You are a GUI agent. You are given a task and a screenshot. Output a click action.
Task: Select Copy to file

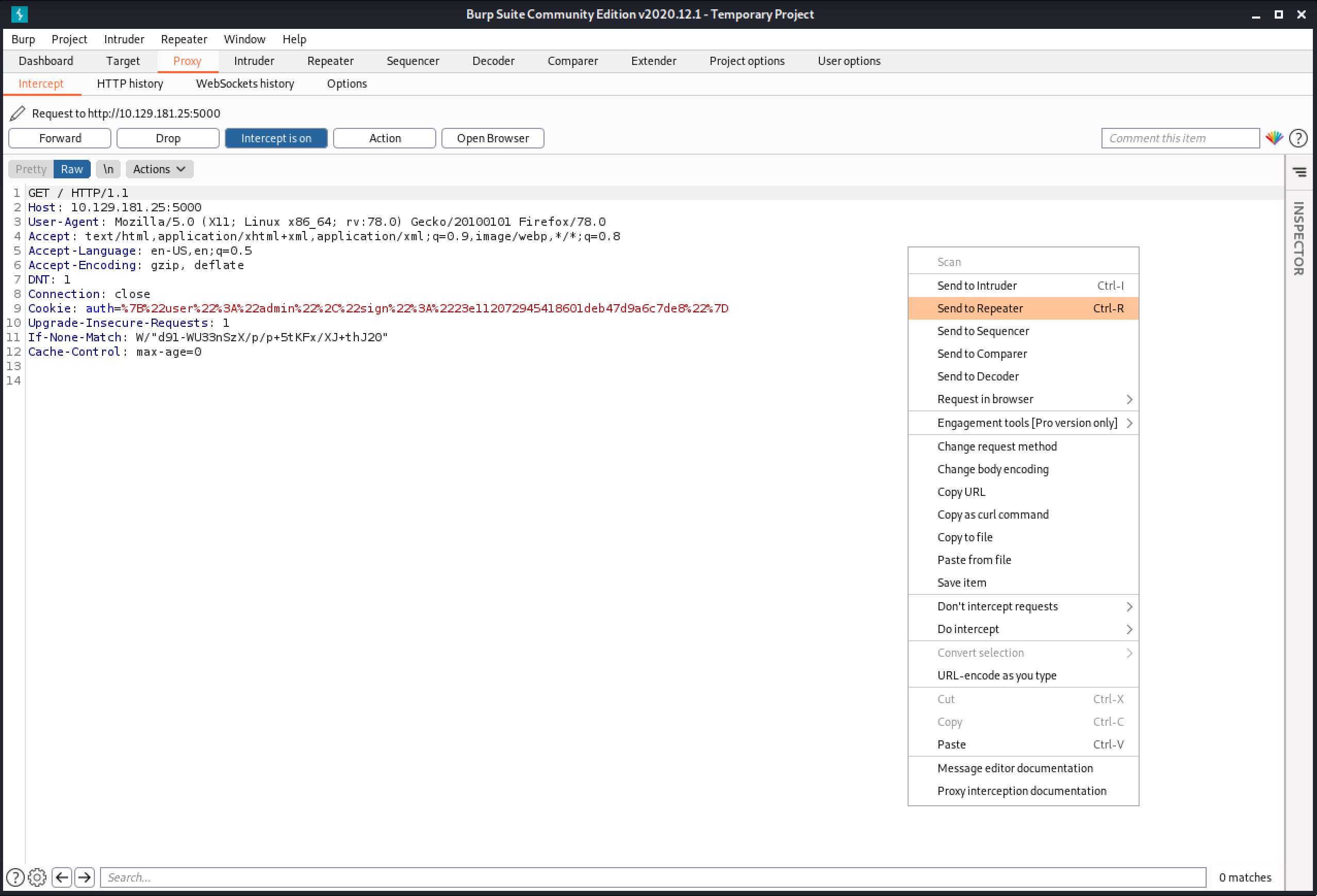tap(1023, 537)
